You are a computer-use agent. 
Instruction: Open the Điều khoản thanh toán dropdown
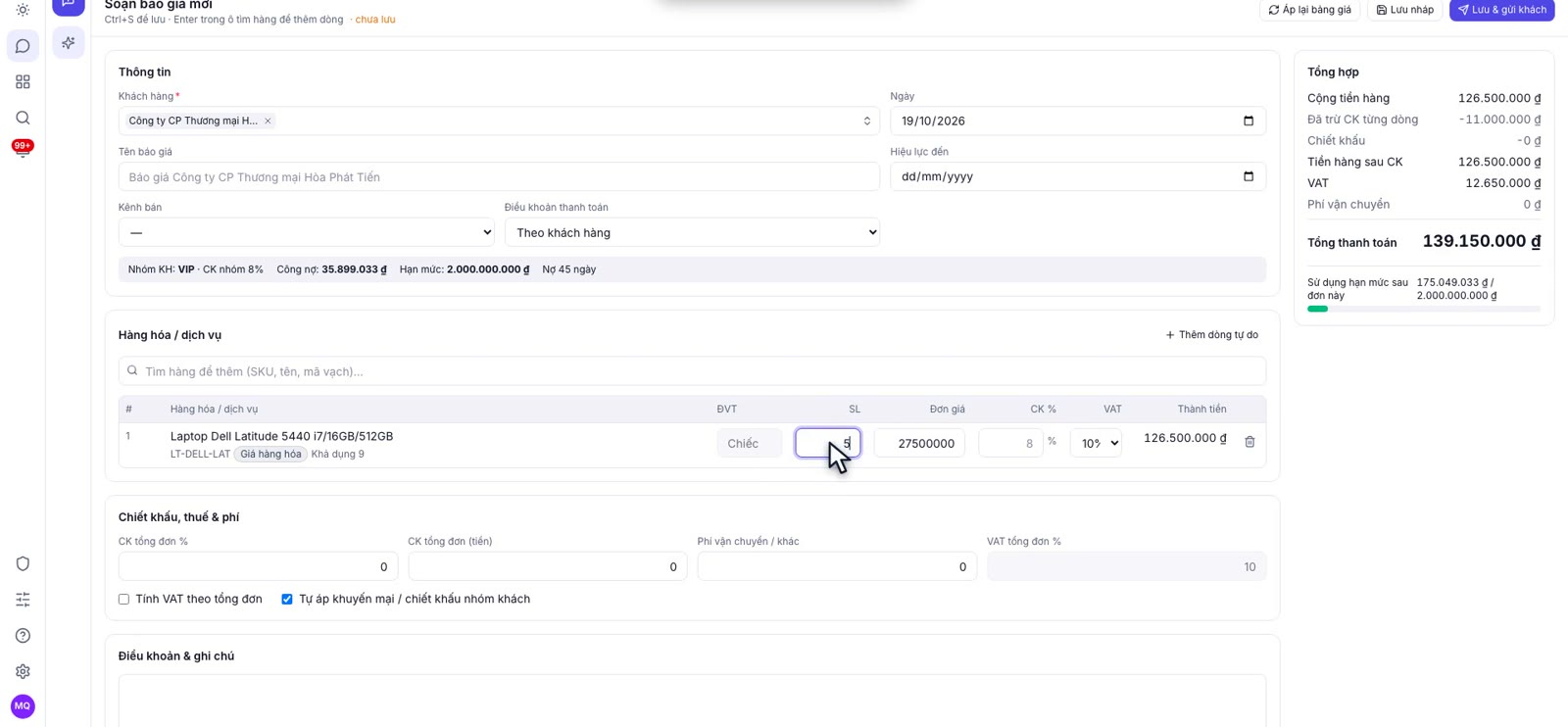pos(692,232)
